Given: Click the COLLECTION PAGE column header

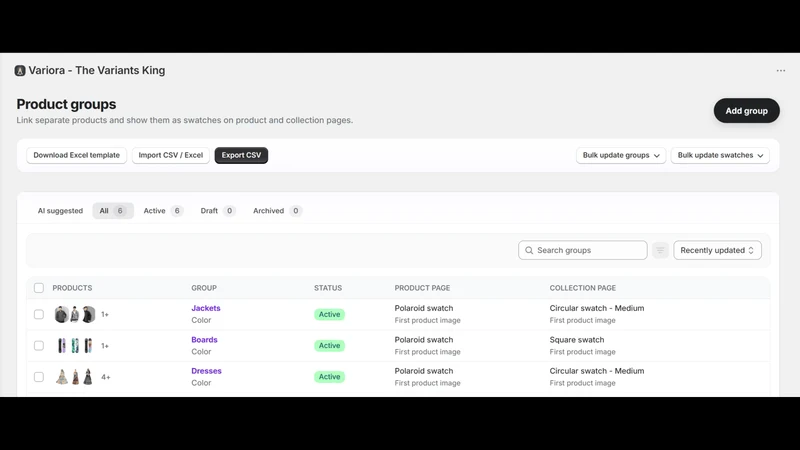Looking at the screenshot, I should coord(583,288).
